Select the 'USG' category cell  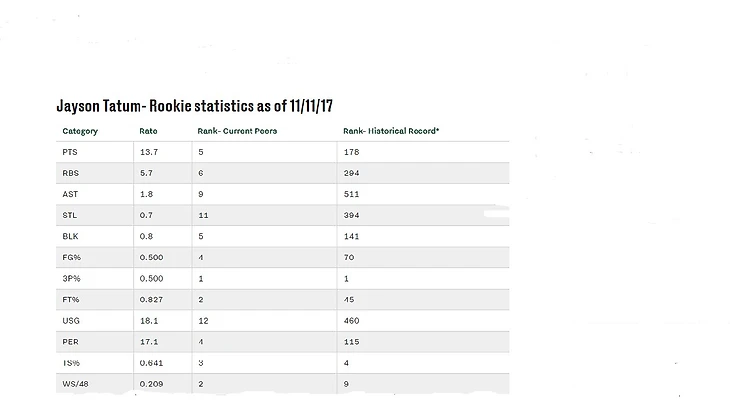(x=71, y=320)
